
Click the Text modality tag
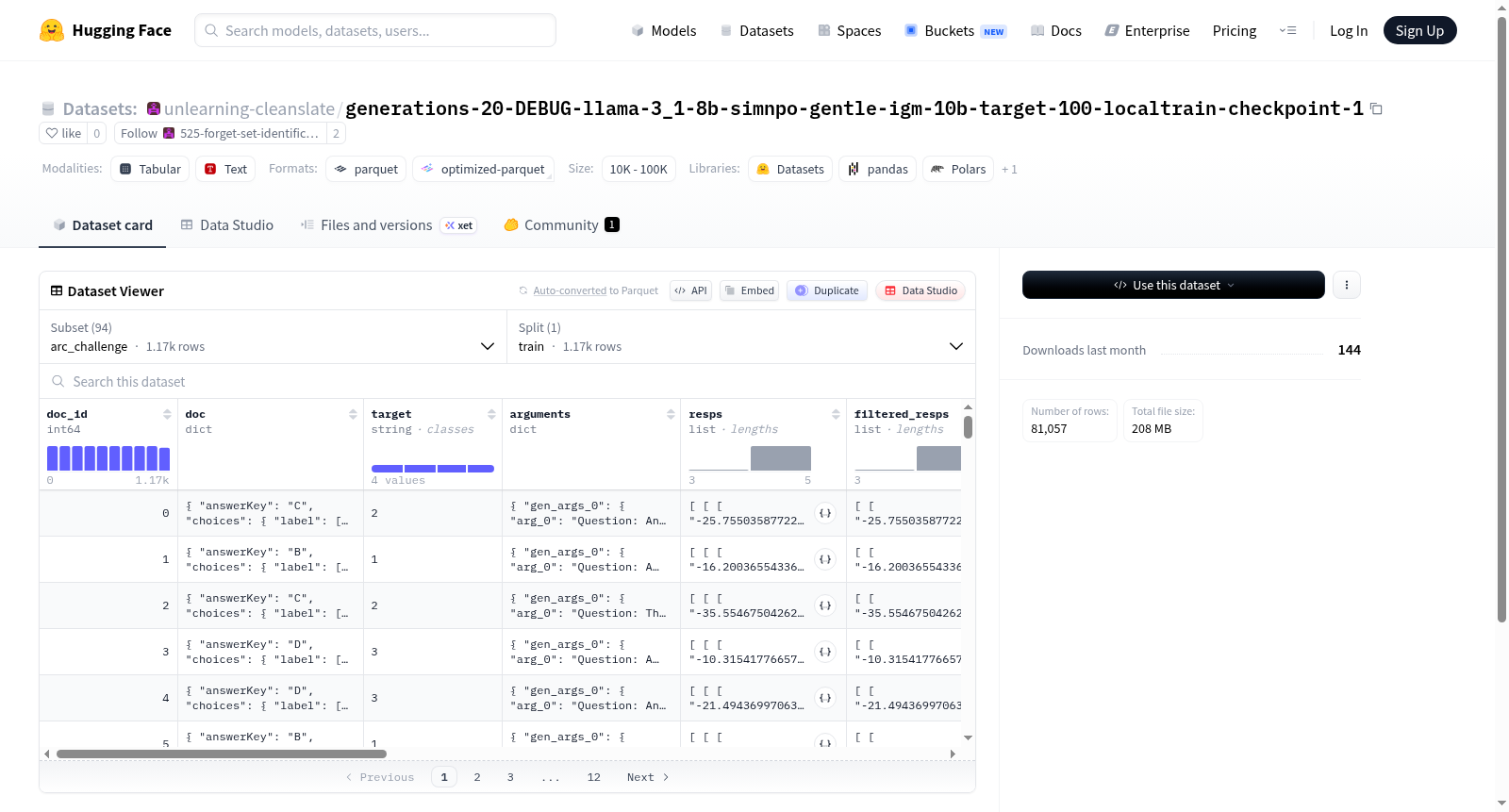point(225,170)
